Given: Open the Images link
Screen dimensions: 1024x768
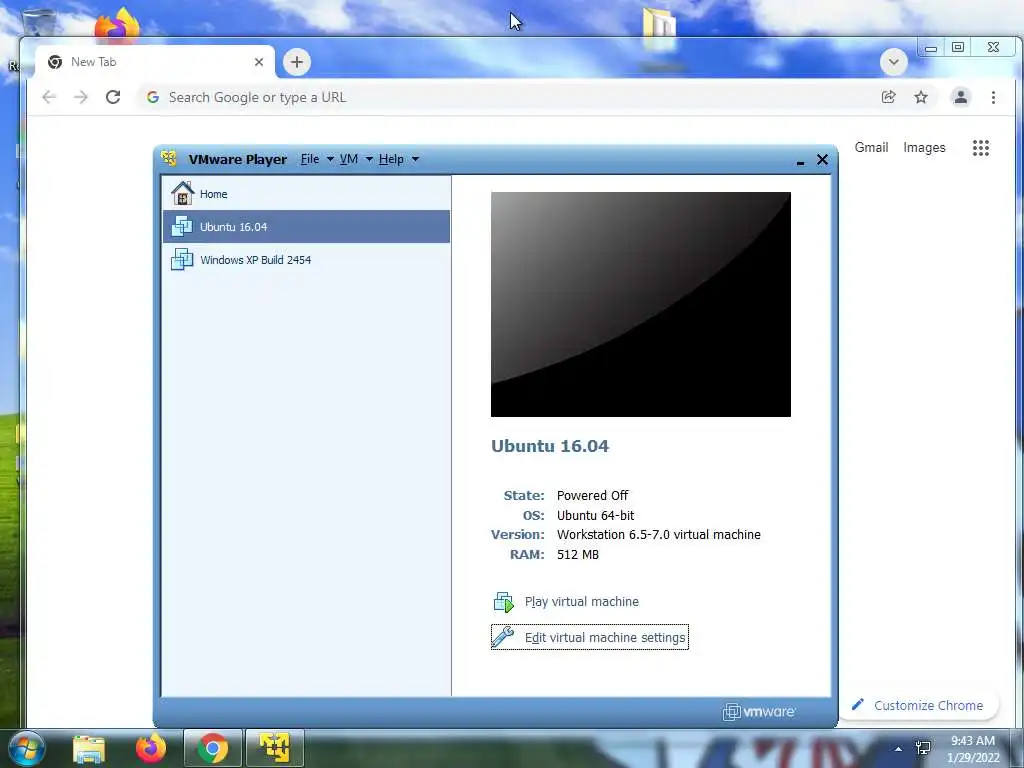Looking at the screenshot, I should 924,148.
